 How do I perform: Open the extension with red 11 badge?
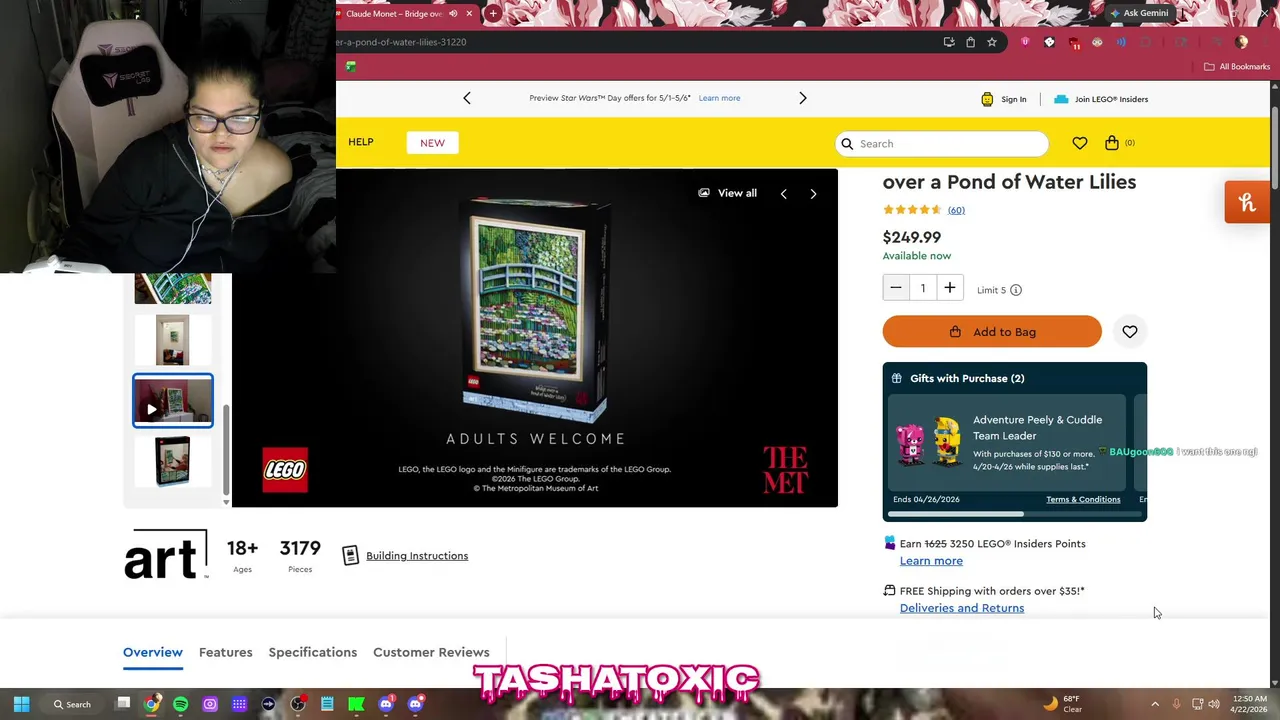[x=1074, y=42]
